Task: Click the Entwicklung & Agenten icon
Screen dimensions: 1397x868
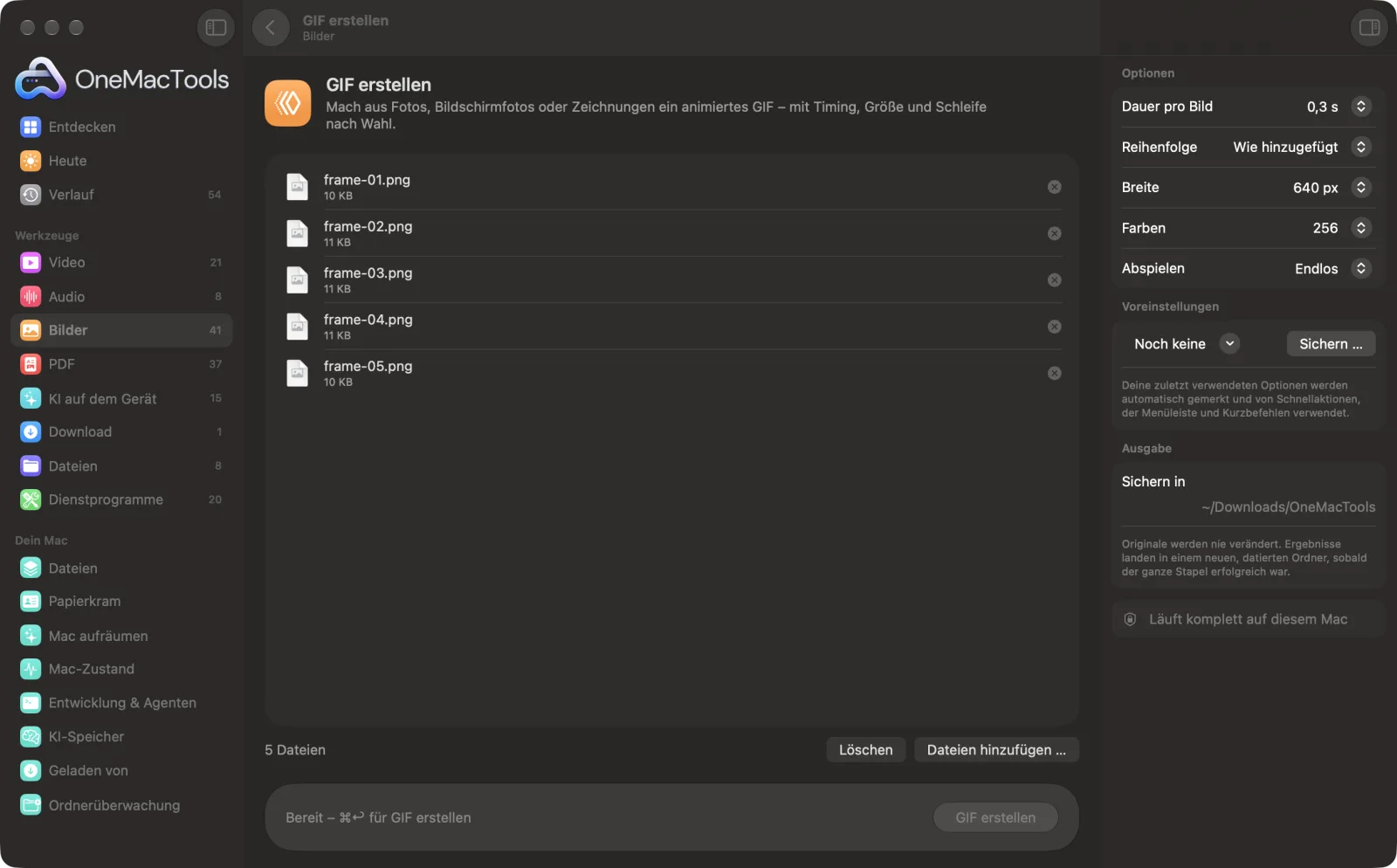Action: (31, 703)
